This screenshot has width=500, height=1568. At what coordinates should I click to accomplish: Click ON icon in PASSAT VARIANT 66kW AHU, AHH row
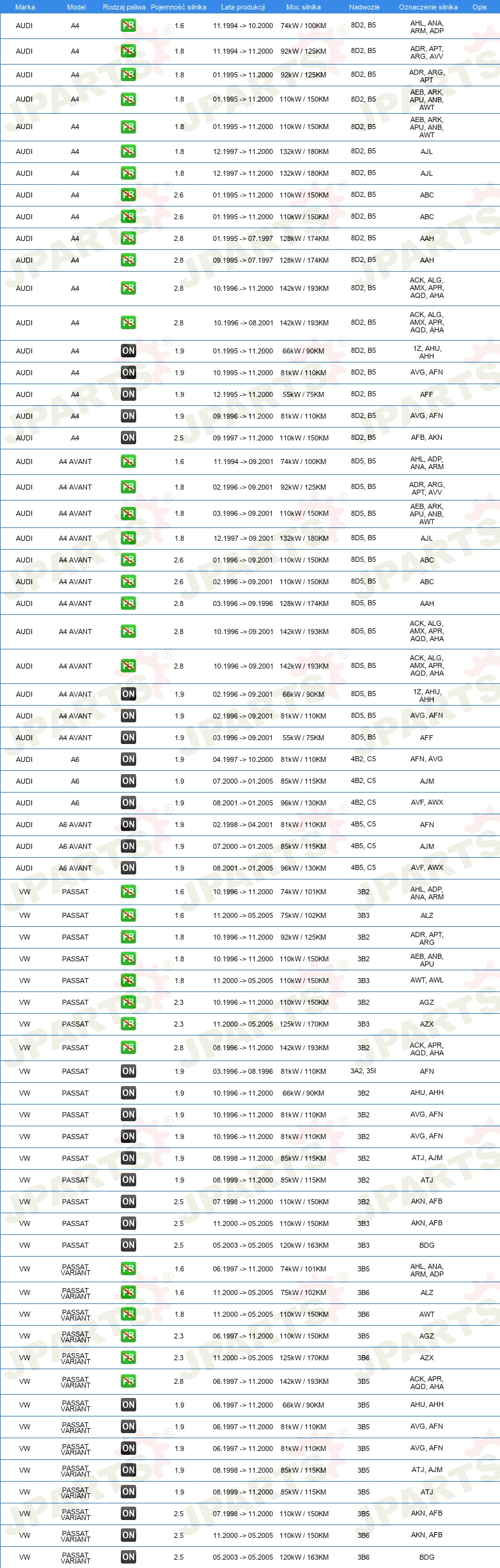128,1405
